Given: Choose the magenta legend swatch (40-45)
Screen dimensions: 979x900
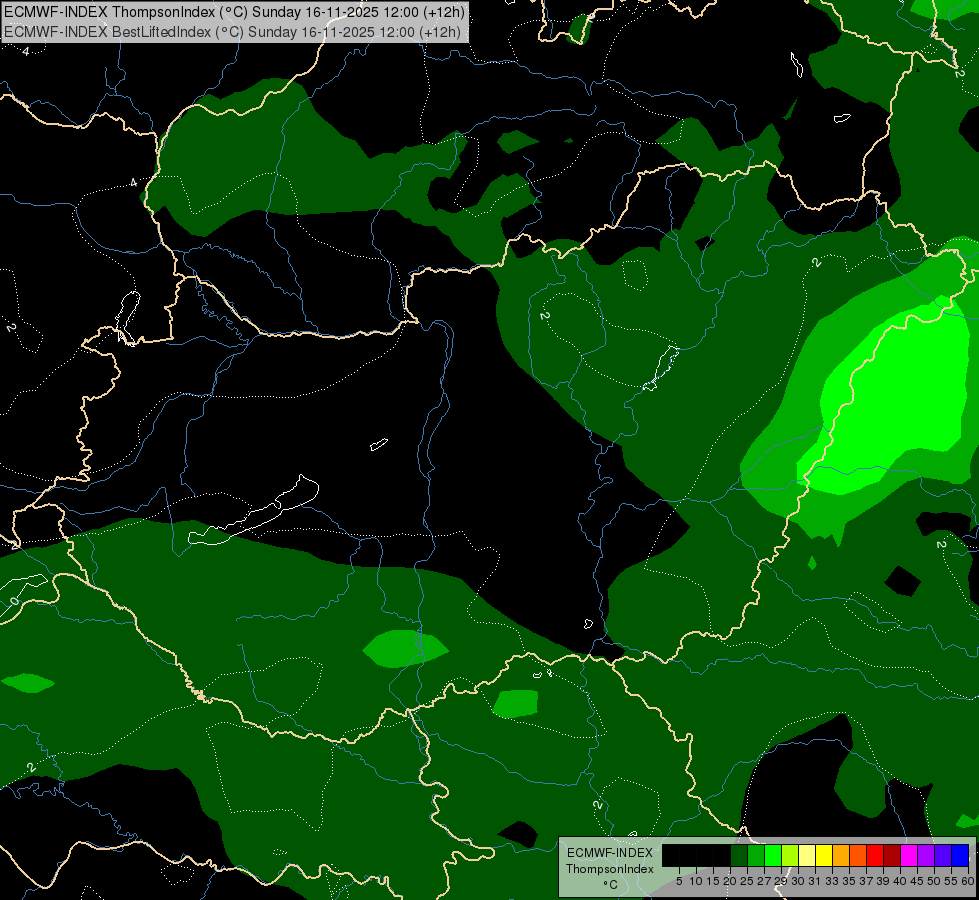Looking at the screenshot, I should tap(909, 855).
